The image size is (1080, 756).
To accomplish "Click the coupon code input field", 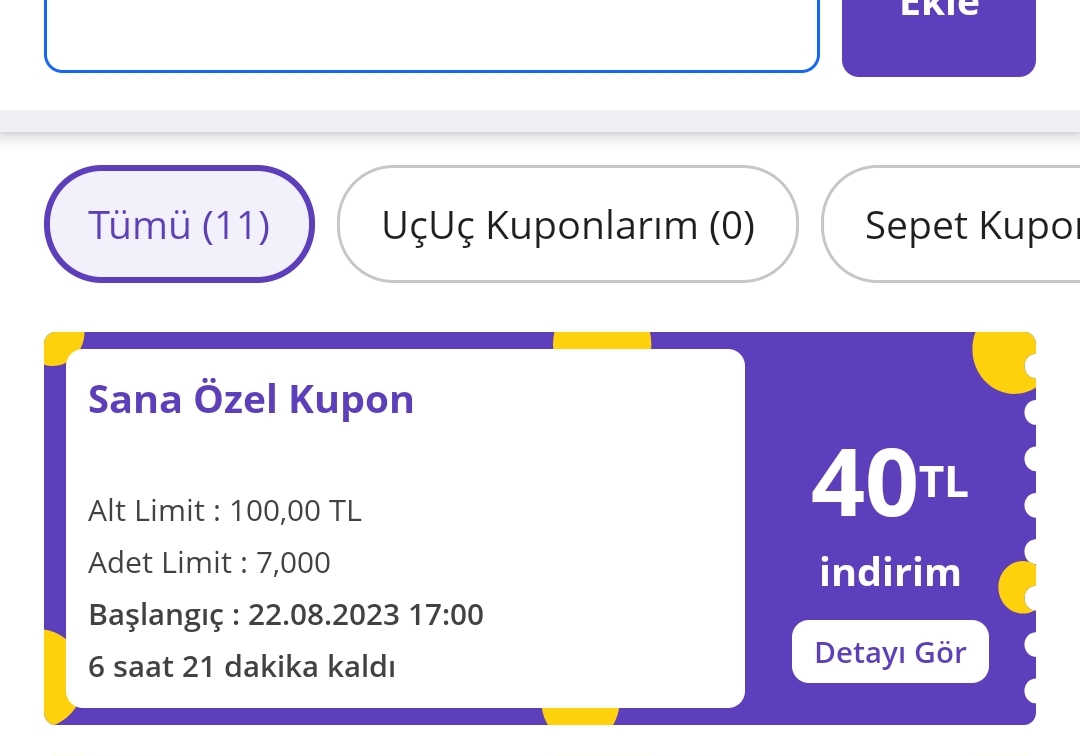I will point(430,35).
